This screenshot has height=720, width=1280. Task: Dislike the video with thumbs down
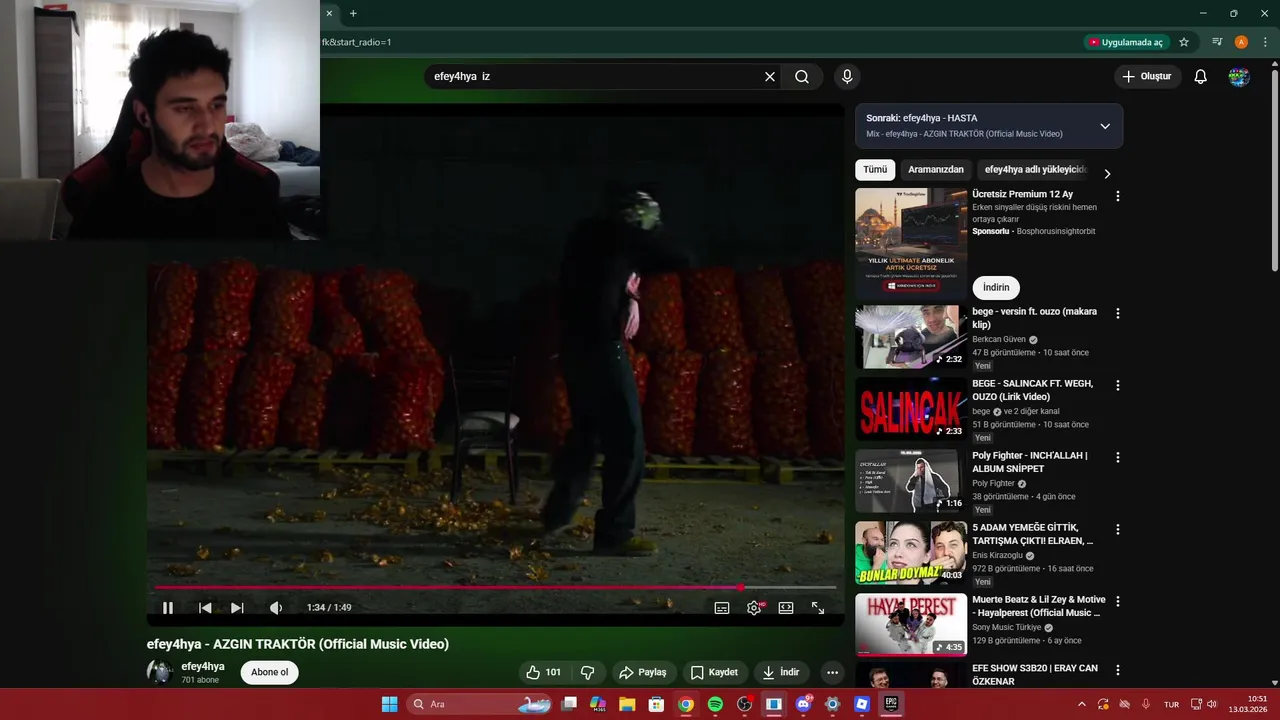[588, 673]
